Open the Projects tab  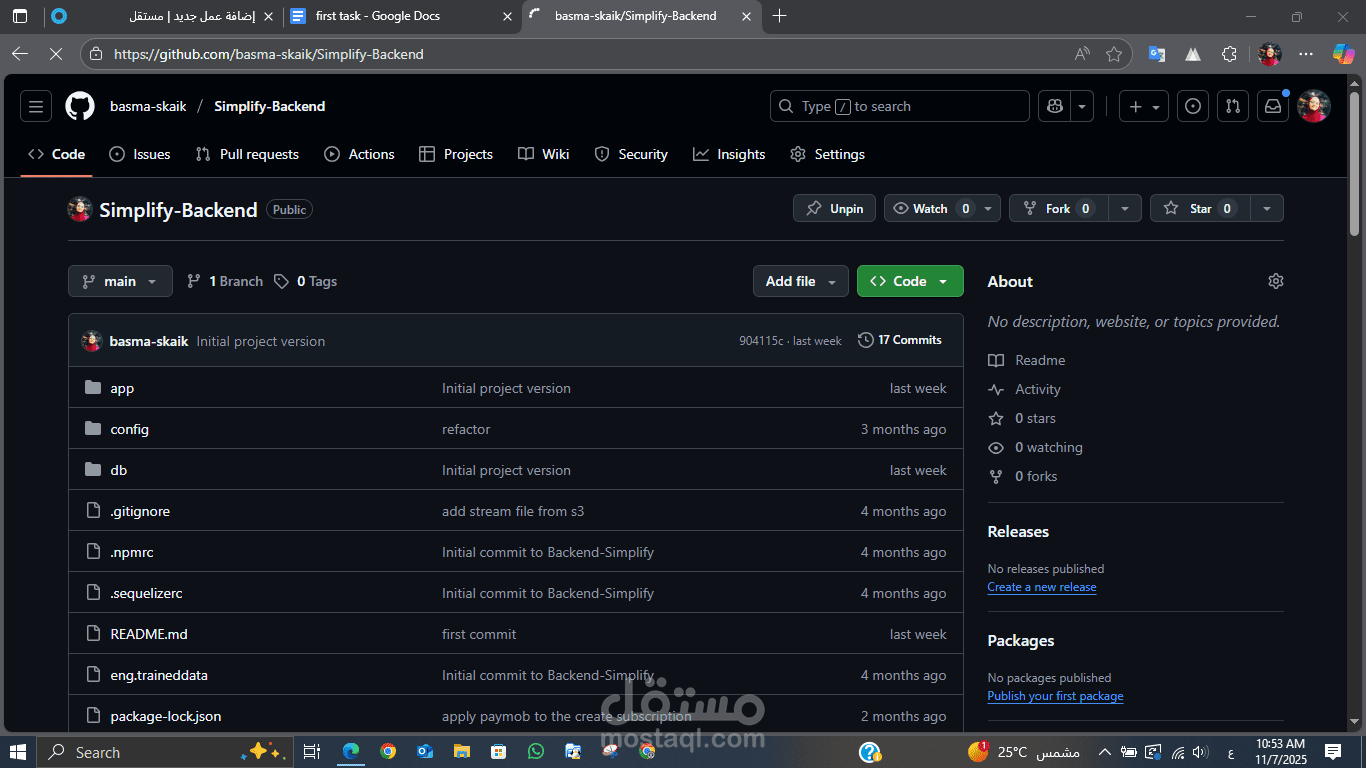point(456,154)
